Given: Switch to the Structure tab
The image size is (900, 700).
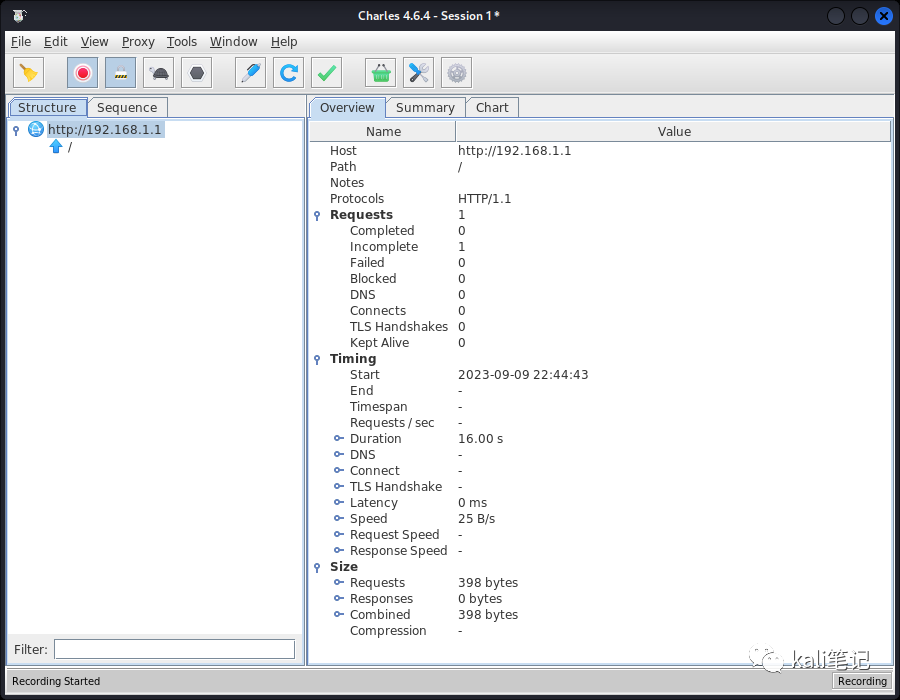Looking at the screenshot, I should click(47, 108).
